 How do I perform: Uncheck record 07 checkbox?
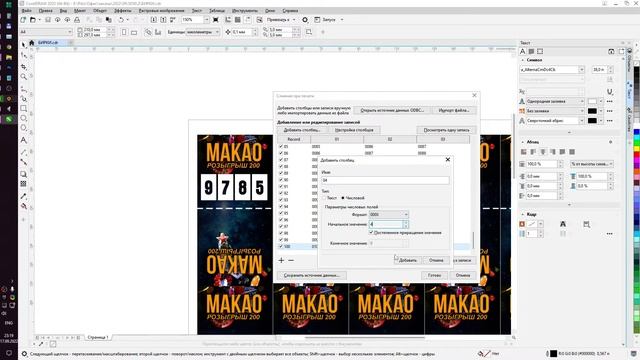pyautogui.click(x=281, y=160)
